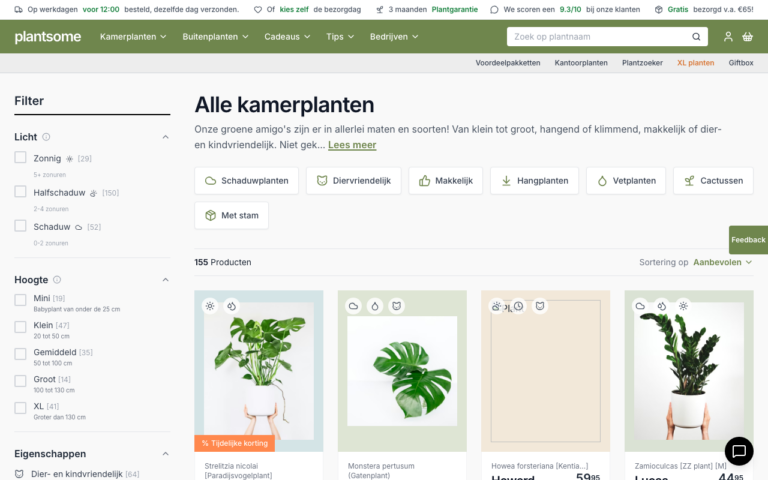The width and height of the screenshot is (768, 480).
Task: Open the Plantzoeker link
Action: pyautogui.click(x=642, y=63)
